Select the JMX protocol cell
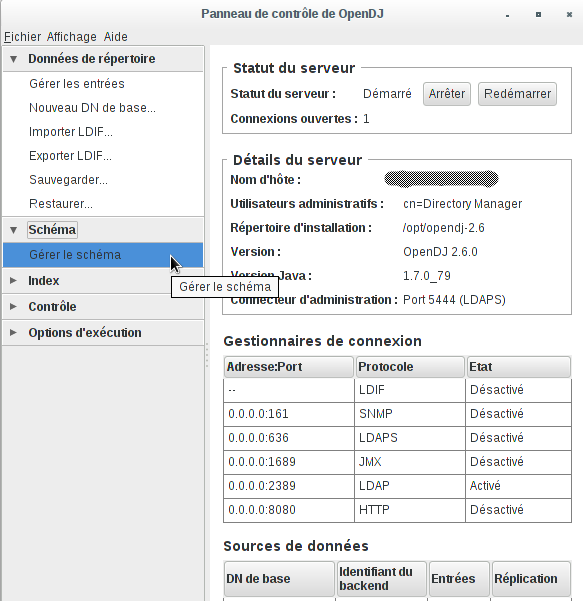Viewport: 583px width, 601px height. pos(410,462)
